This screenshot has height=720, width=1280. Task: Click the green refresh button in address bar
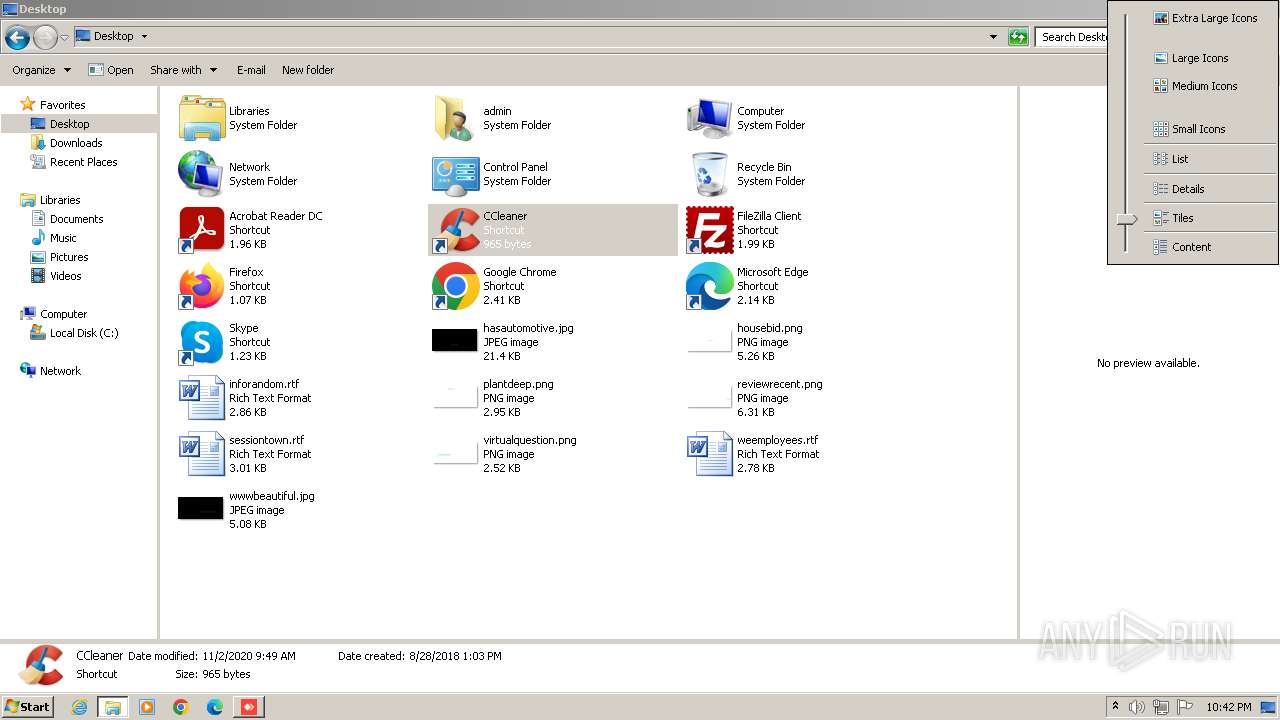pyautogui.click(x=1018, y=37)
